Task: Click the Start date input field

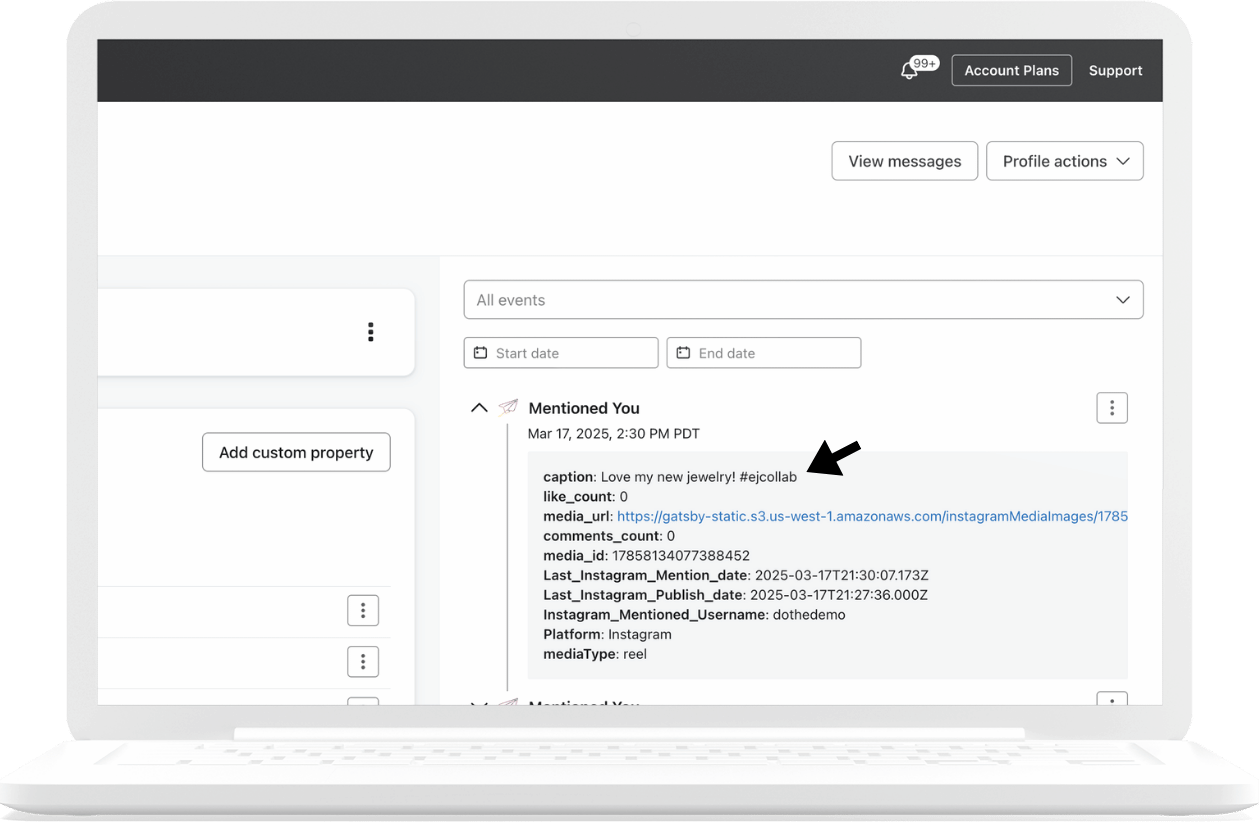Action: (x=561, y=353)
